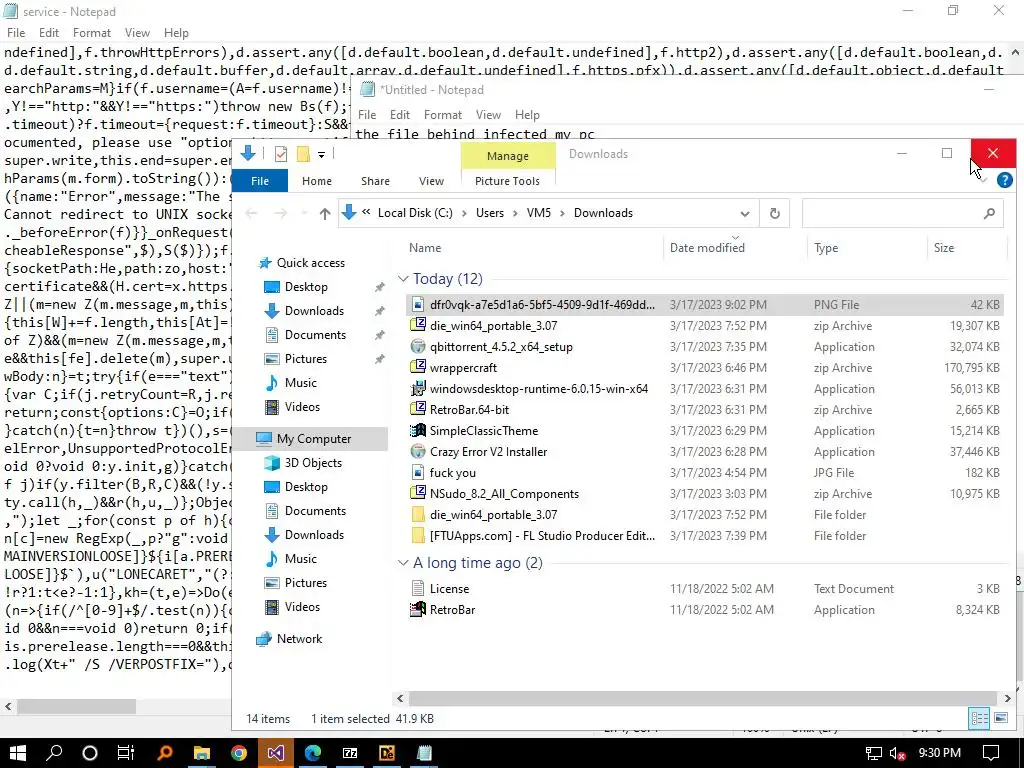The image size is (1024, 768).
Task: Open the Customize Quick Access Toolbar dropdown
Action: tap(321, 155)
